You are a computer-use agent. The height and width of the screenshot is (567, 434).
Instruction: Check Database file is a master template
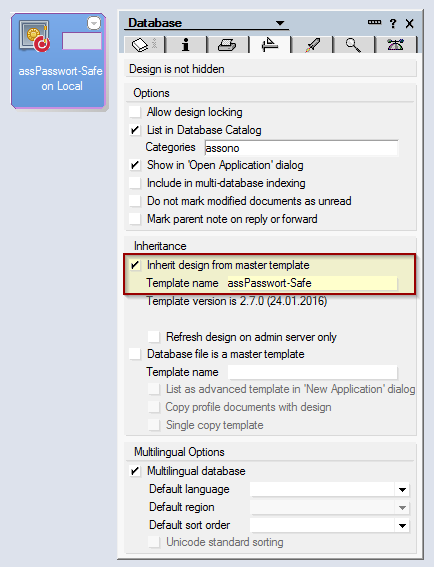135,354
